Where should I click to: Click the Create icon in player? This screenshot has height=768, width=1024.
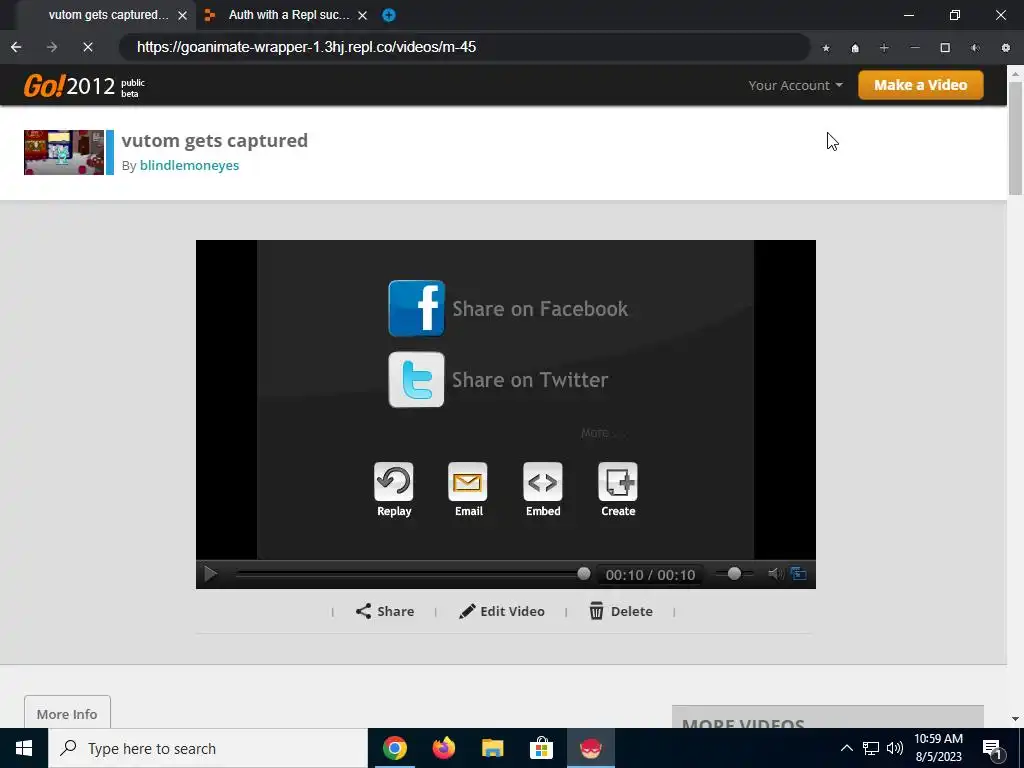[x=618, y=482]
